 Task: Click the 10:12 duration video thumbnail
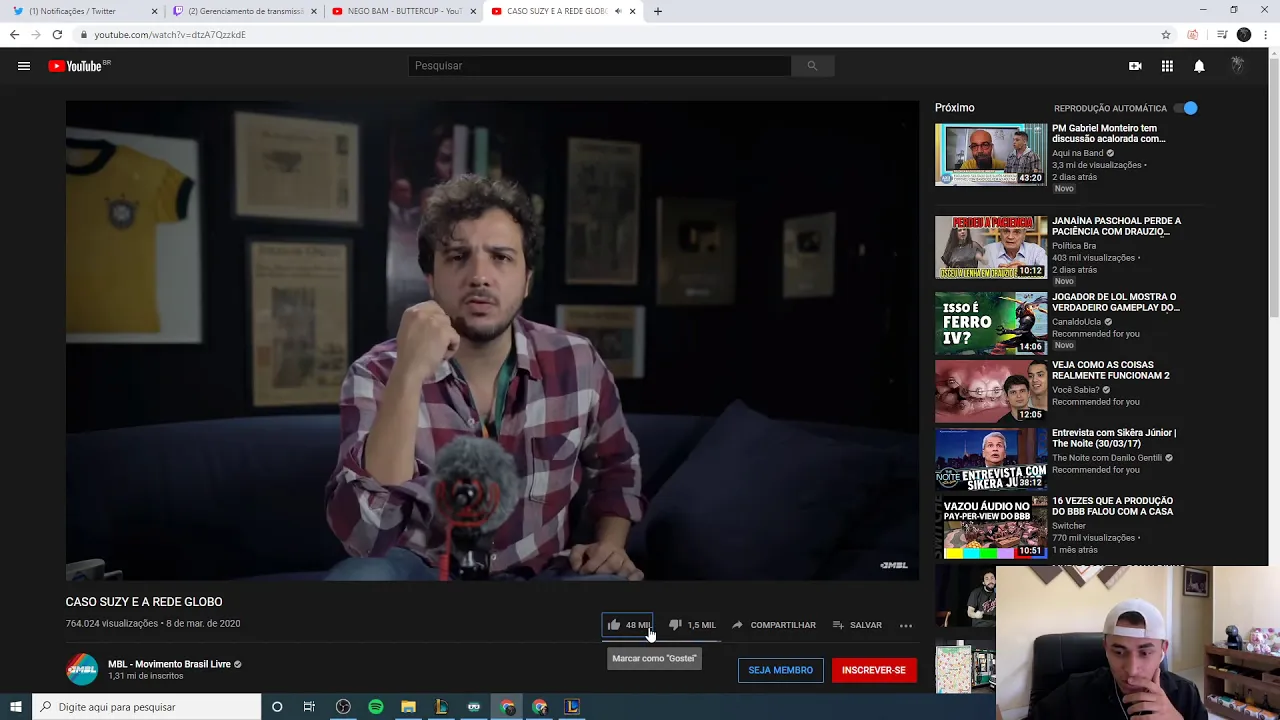991,247
